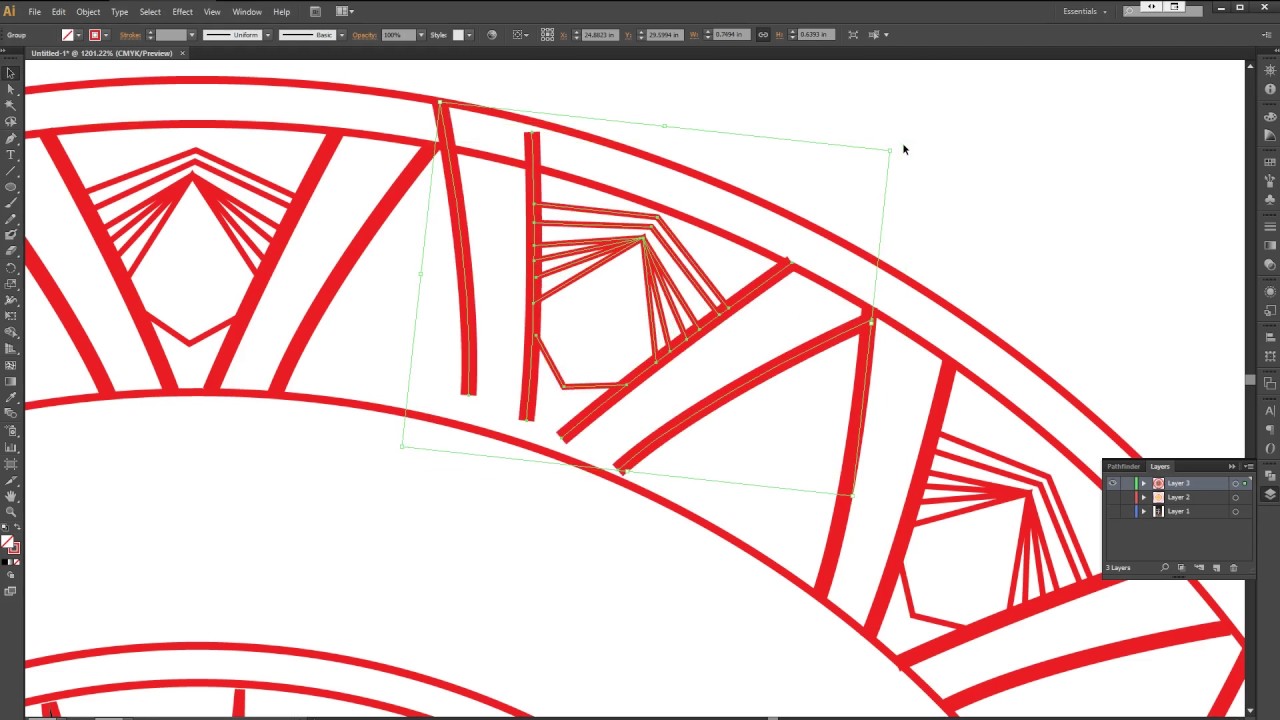The image size is (1280, 720).
Task: Select the Selection tool in the toolbar
Action: 11,73
